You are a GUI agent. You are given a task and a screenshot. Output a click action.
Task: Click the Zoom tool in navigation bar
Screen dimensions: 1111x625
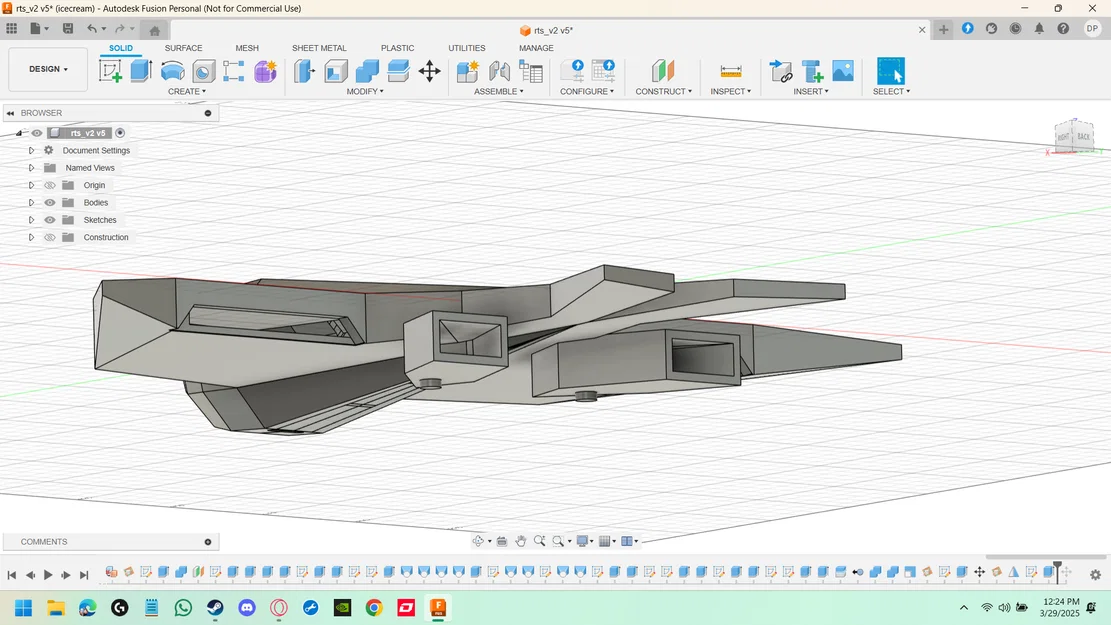(x=540, y=541)
